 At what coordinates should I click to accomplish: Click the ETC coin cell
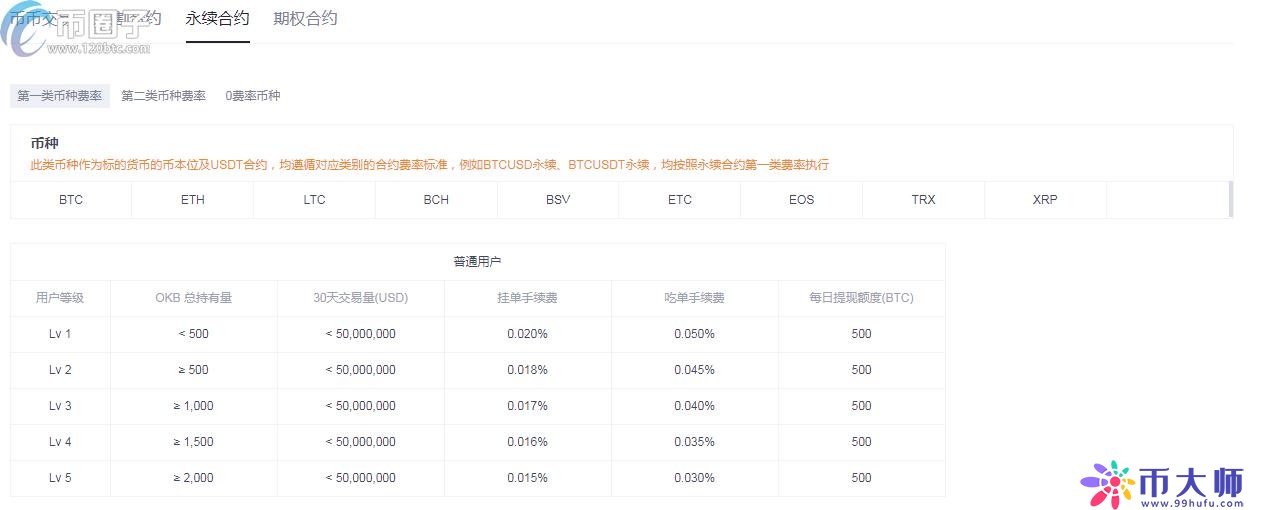point(680,200)
